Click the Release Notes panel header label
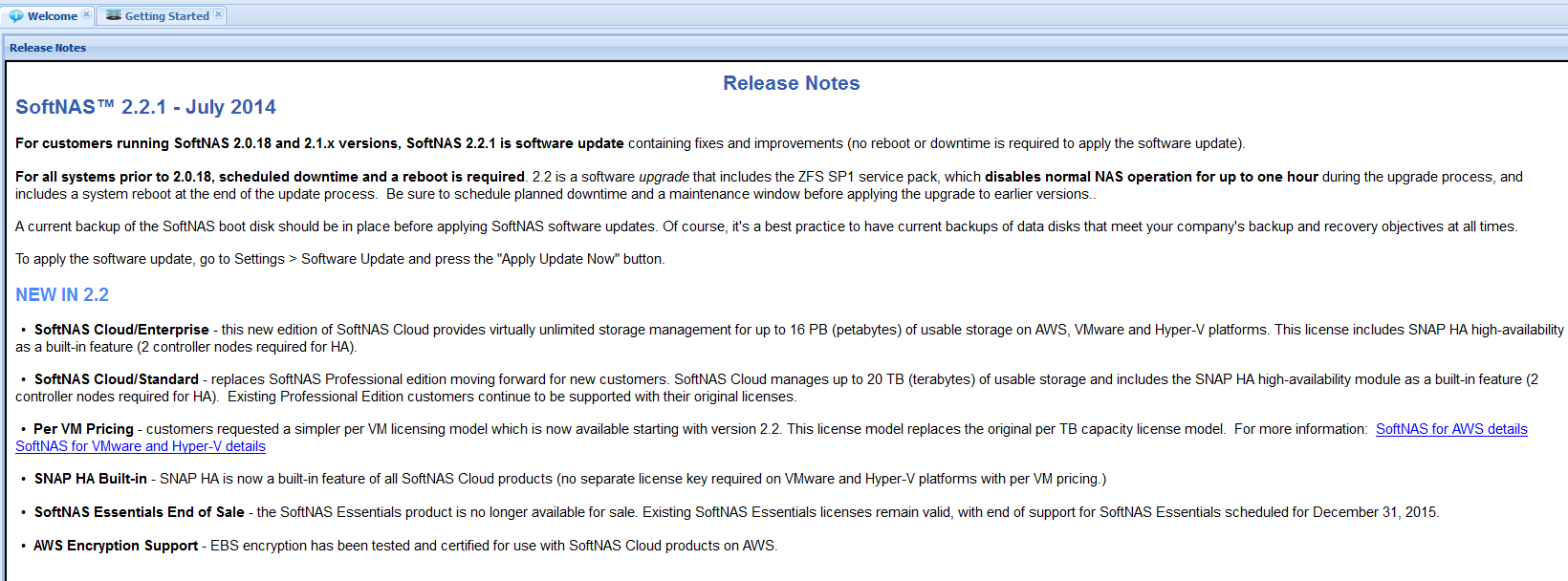 [48, 48]
